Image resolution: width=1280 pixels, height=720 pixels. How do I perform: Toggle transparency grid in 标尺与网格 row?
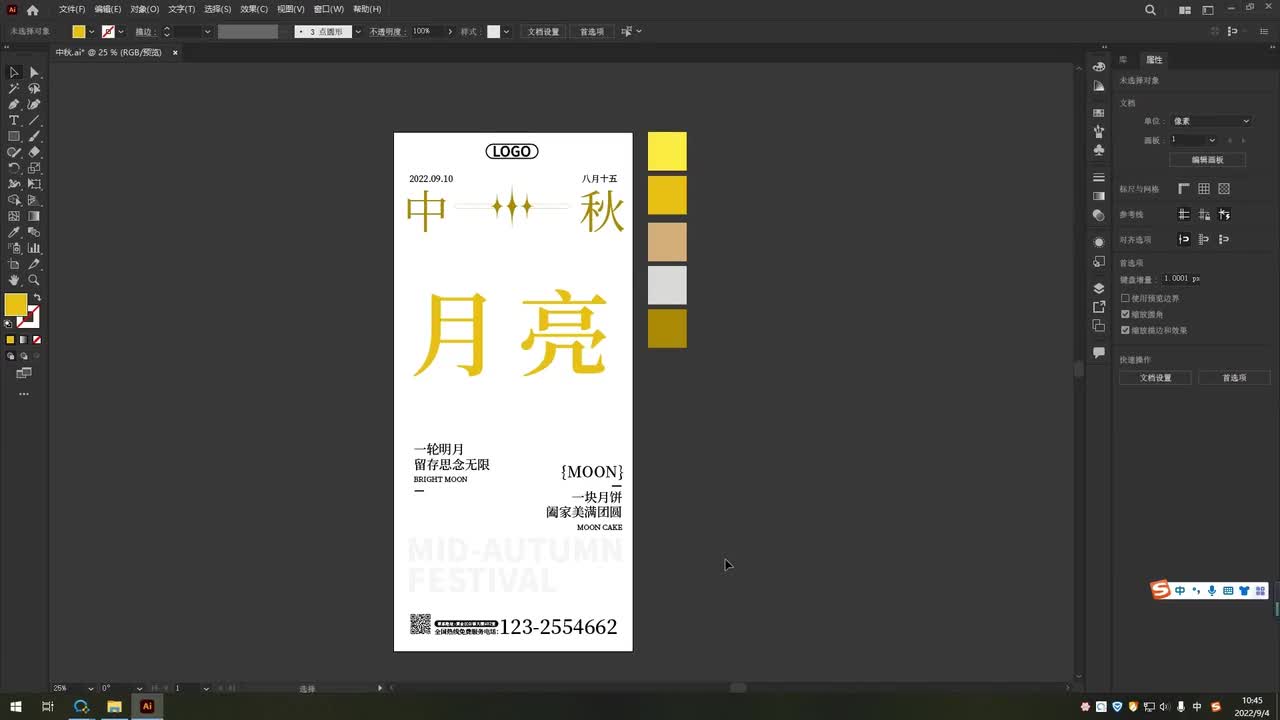click(x=1224, y=188)
